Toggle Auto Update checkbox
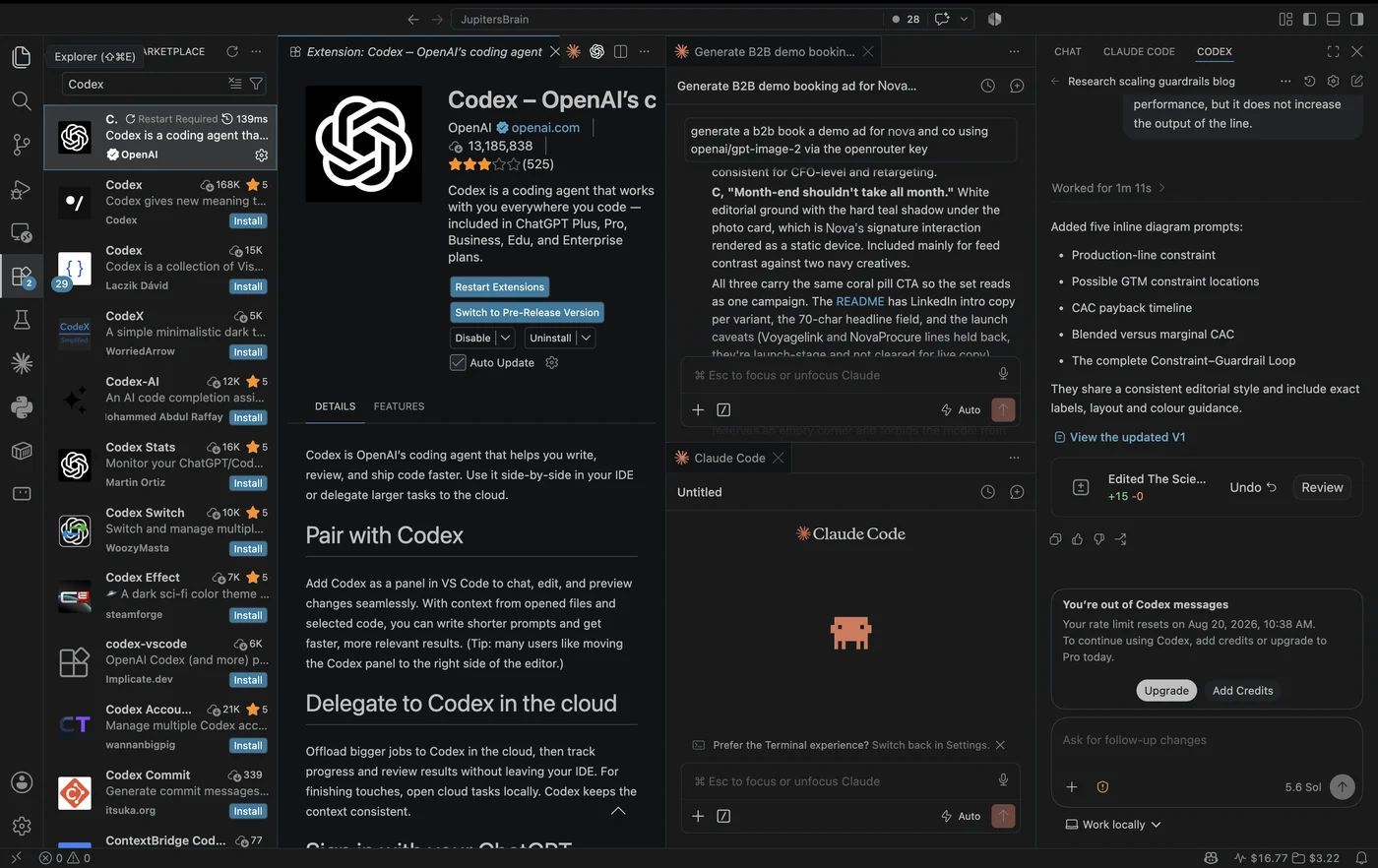This screenshot has width=1378, height=868. click(458, 362)
